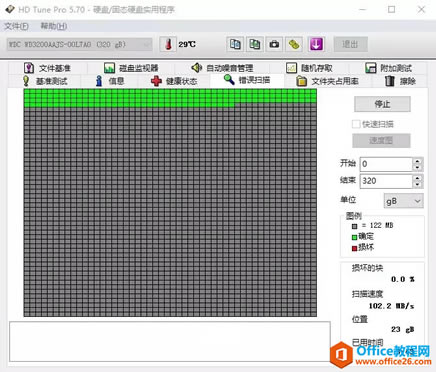Decrease the 结束 end value

[418, 184]
